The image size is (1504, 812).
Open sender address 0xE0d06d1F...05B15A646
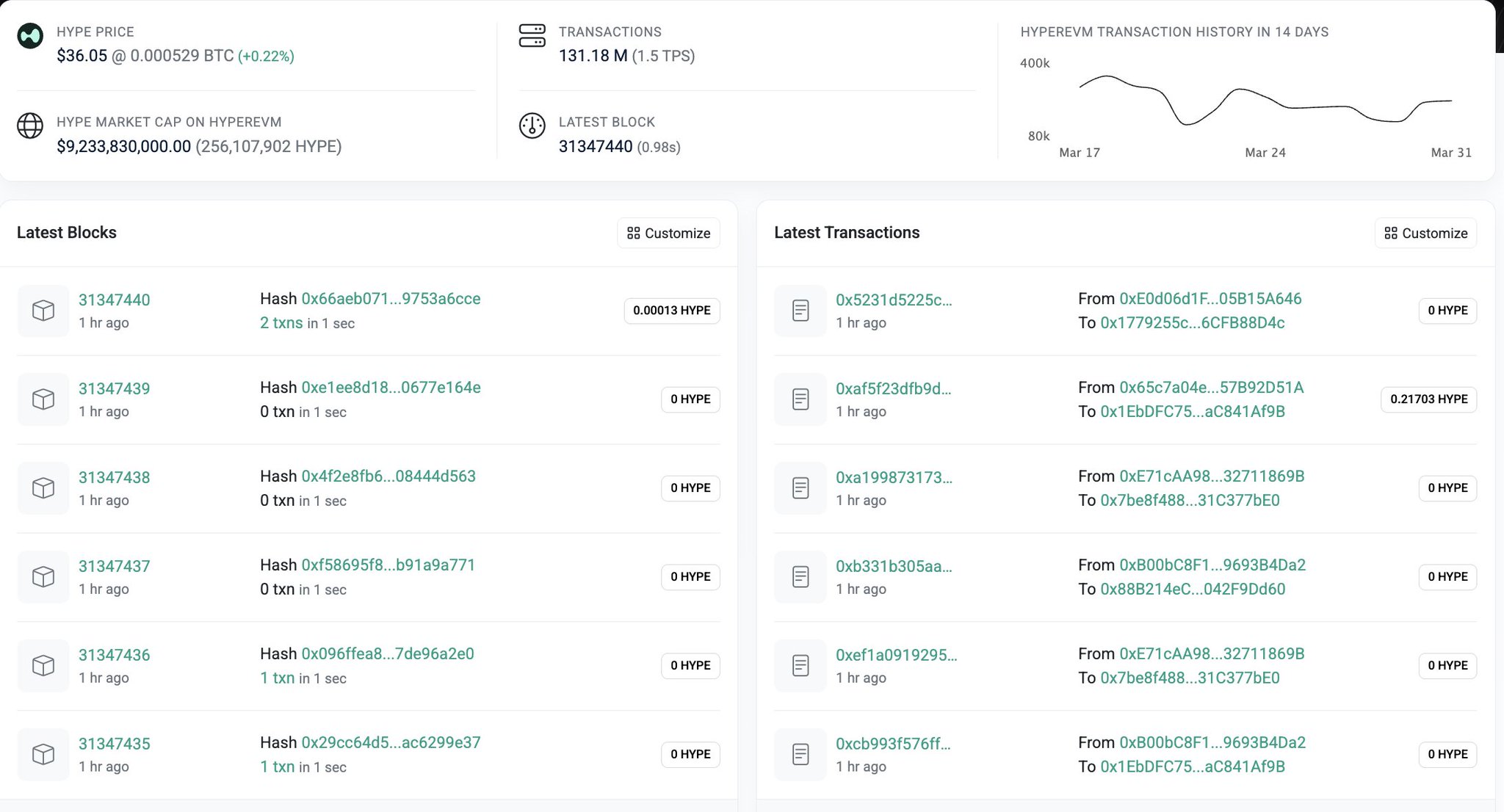click(1210, 299)
